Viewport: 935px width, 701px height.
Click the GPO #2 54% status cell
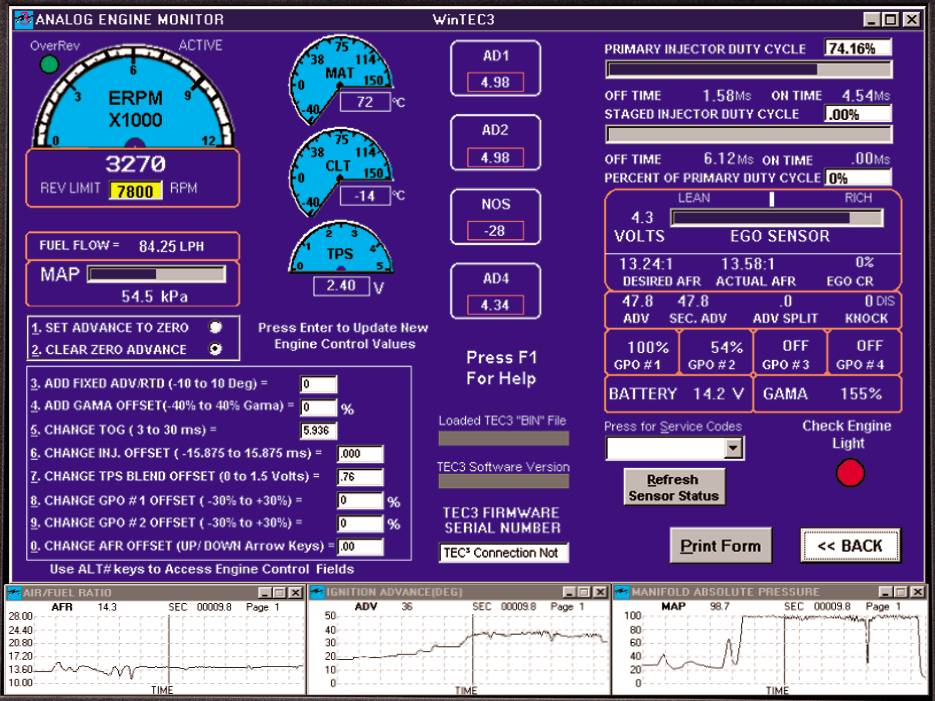pos(716,354)
